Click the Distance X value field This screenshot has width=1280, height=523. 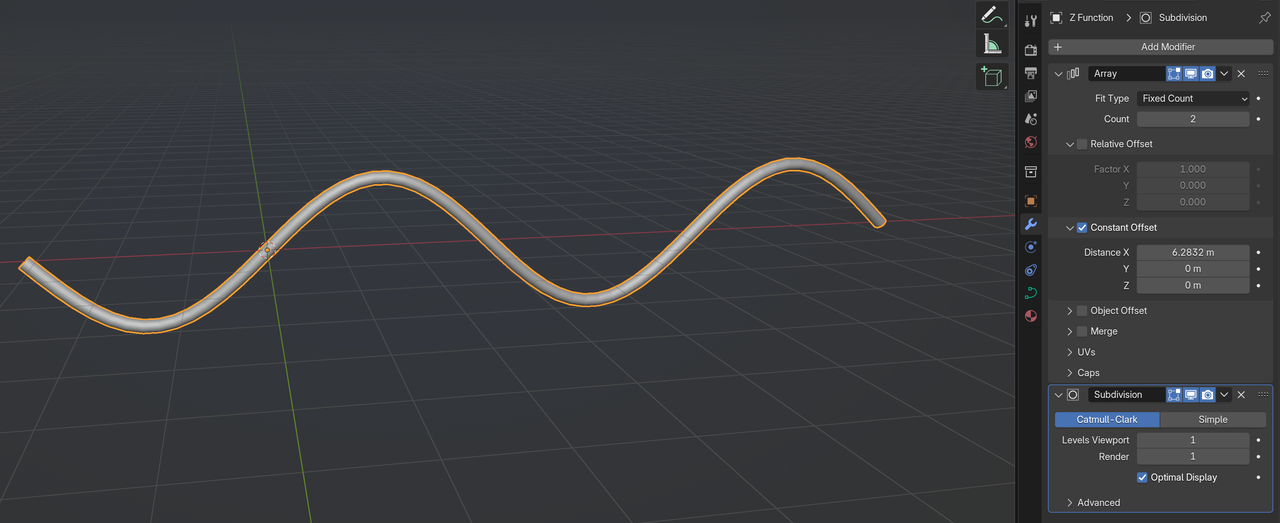[1193, 253]
